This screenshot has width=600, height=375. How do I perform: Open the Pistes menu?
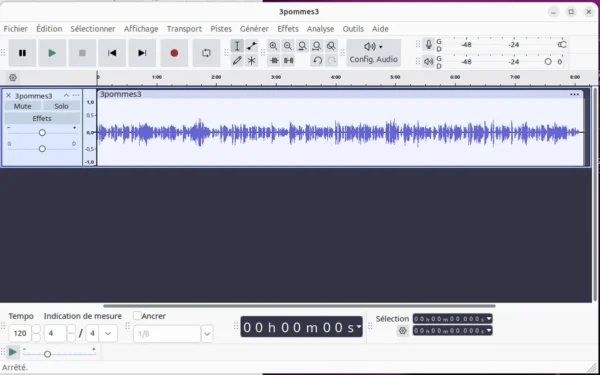221,29
